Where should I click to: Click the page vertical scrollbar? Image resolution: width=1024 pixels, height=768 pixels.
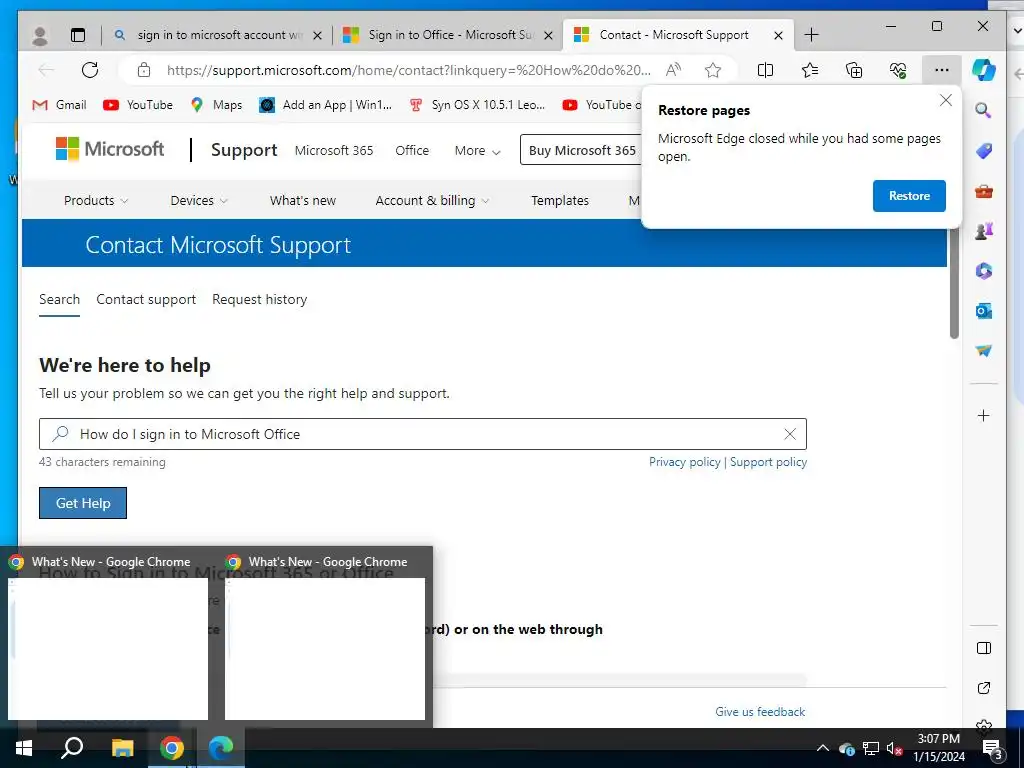[954, 284]
